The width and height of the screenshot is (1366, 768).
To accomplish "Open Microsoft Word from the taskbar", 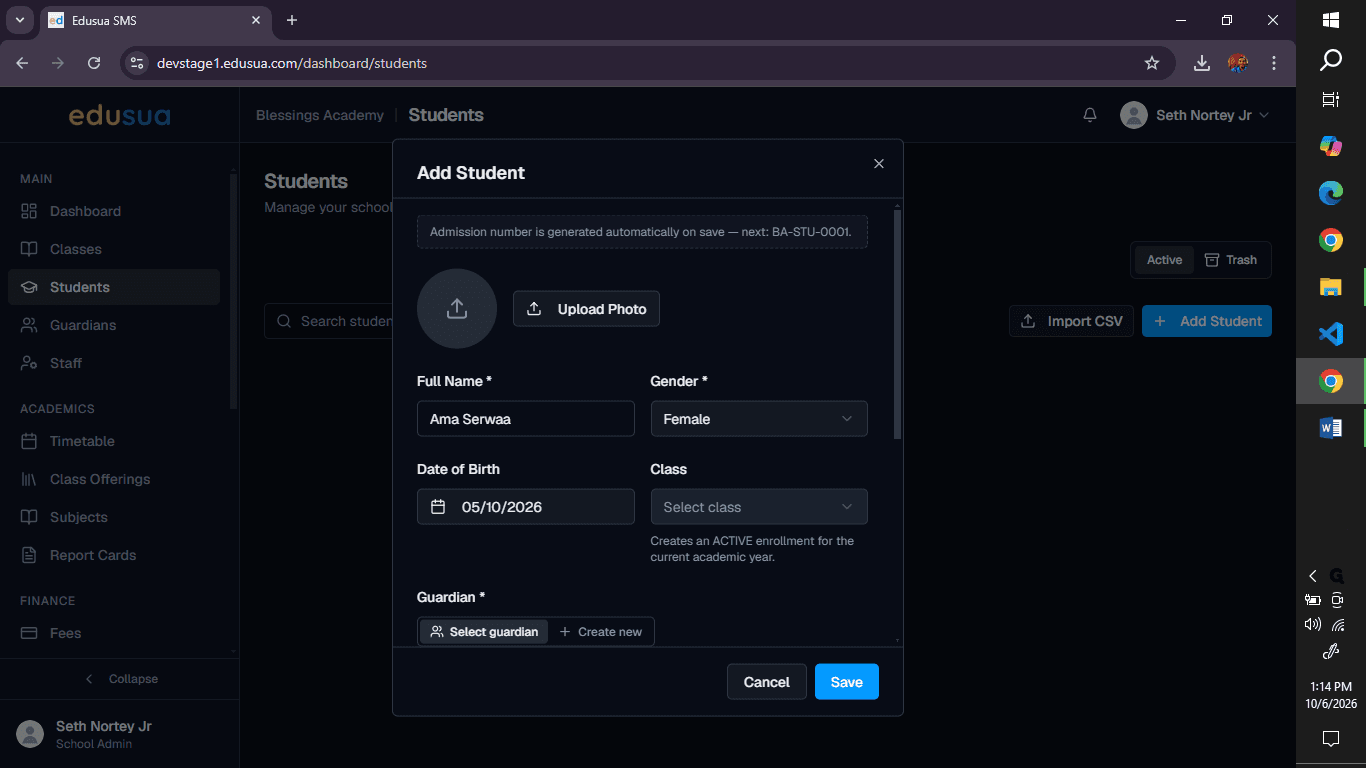I will click(x=1330, y=428).
